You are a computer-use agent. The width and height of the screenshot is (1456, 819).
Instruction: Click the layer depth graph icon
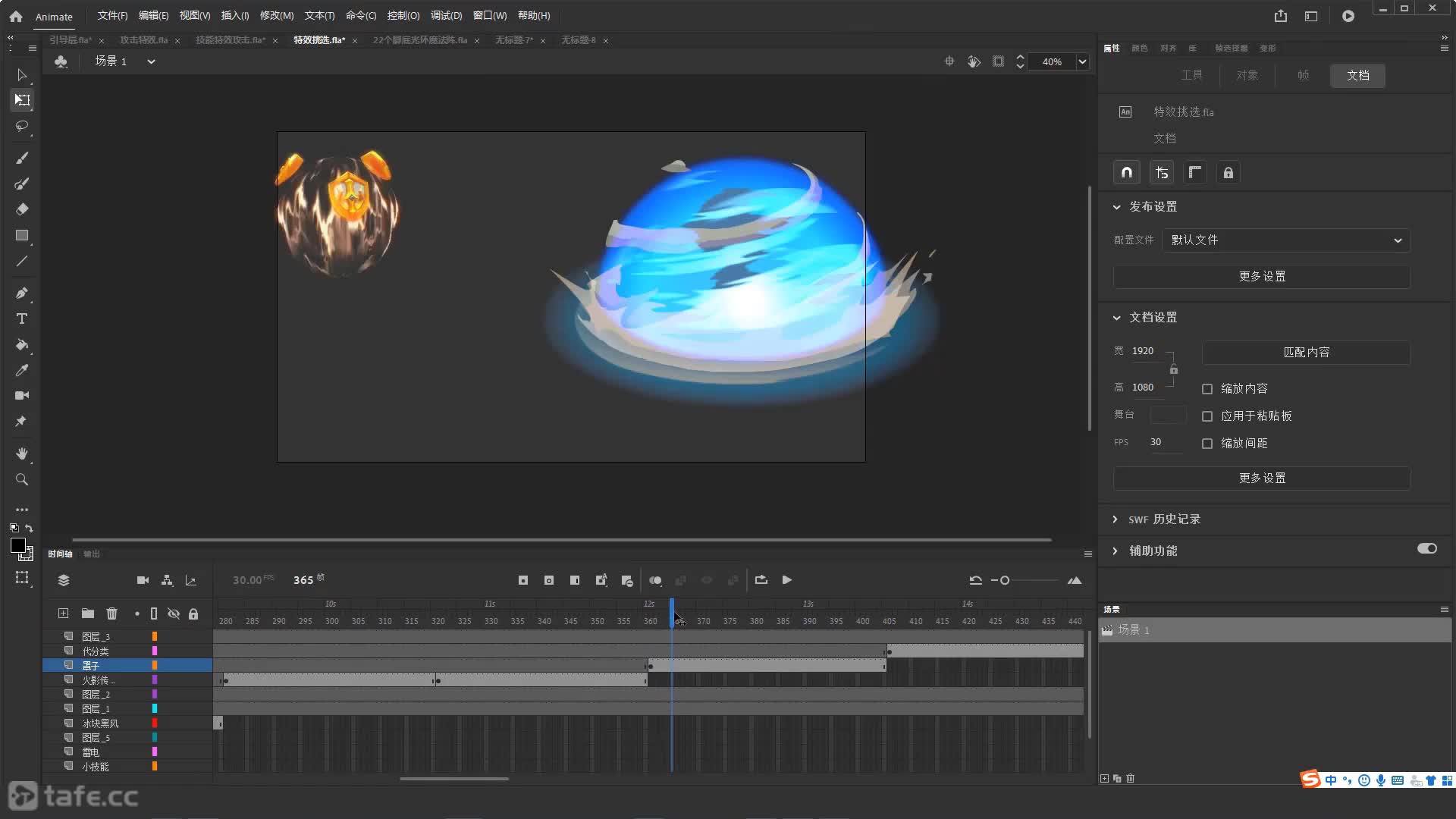(x=191, y=580)
